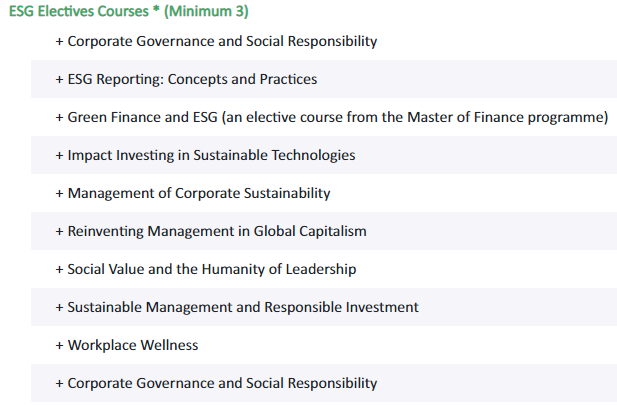
Task: Open Impact Investing in Sustainable Technologies title
Action: coord(211,155)
